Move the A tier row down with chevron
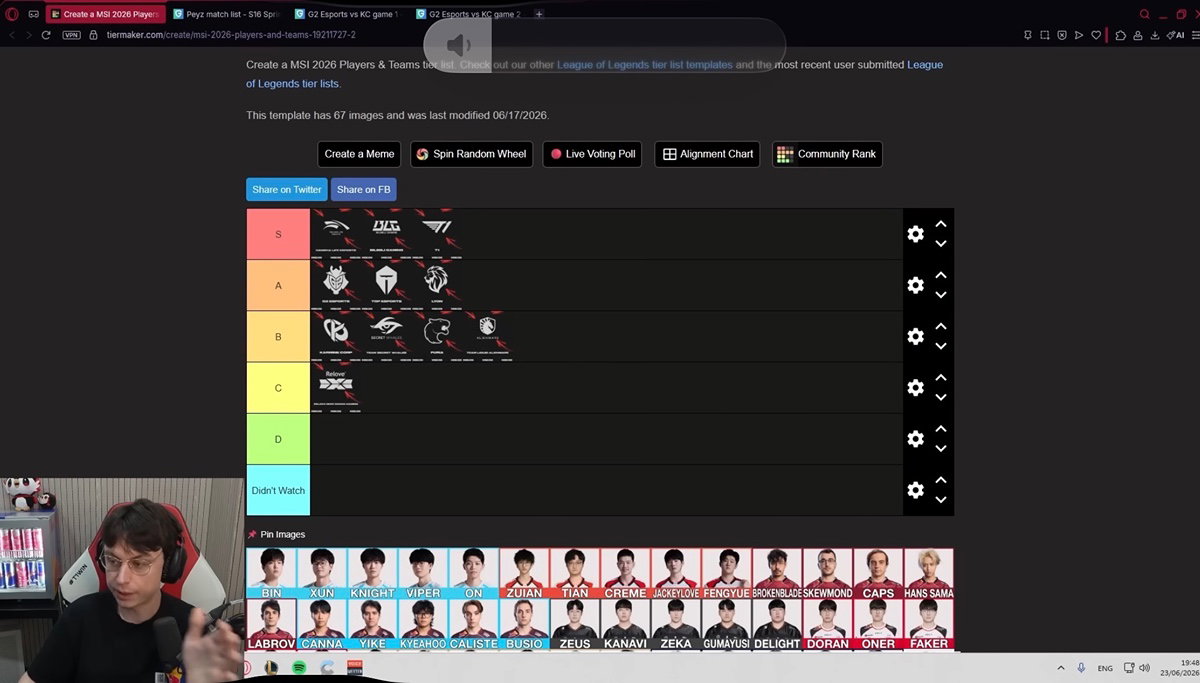The width and height of the screenshot is (1200, 683). (940, 295)
